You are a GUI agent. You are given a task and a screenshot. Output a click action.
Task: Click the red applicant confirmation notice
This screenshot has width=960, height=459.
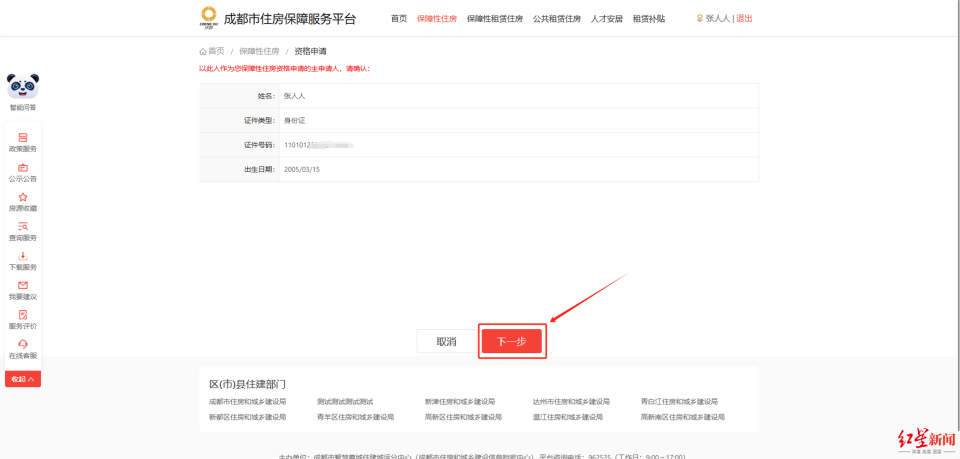coord(285,69)
